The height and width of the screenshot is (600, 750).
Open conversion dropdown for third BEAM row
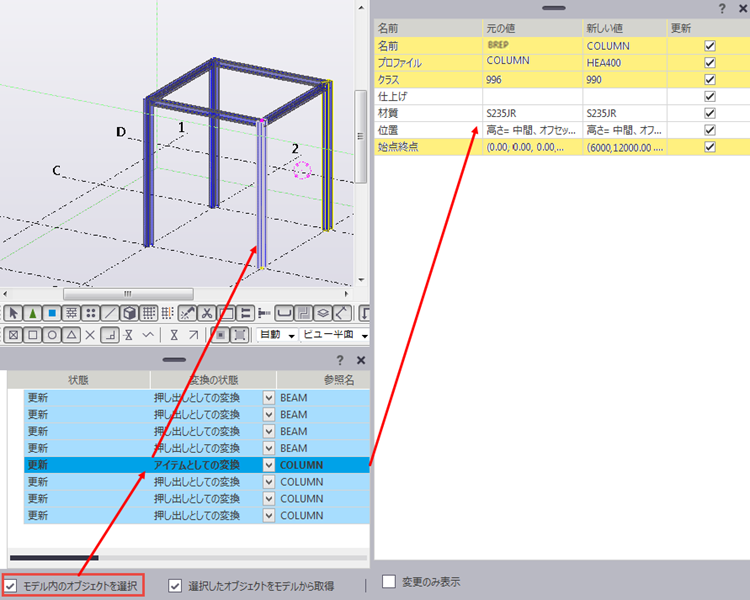tap(269, 431)
